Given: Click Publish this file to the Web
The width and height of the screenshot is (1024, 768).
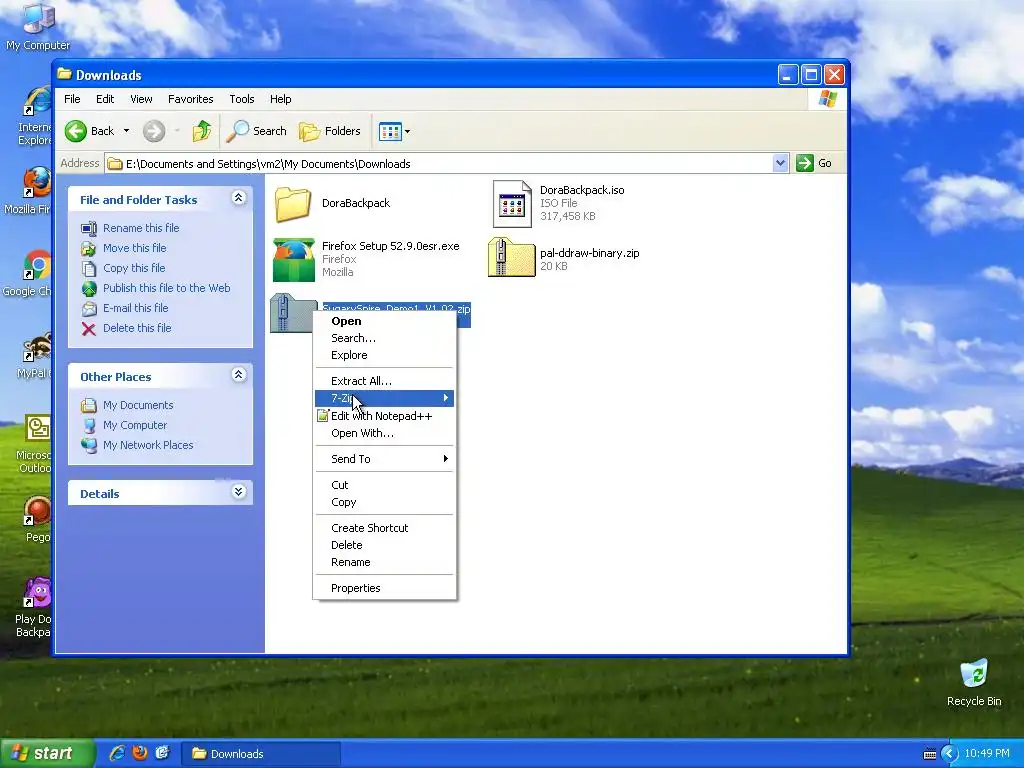Looking at the screenshot, I should (x=167, y=288).
